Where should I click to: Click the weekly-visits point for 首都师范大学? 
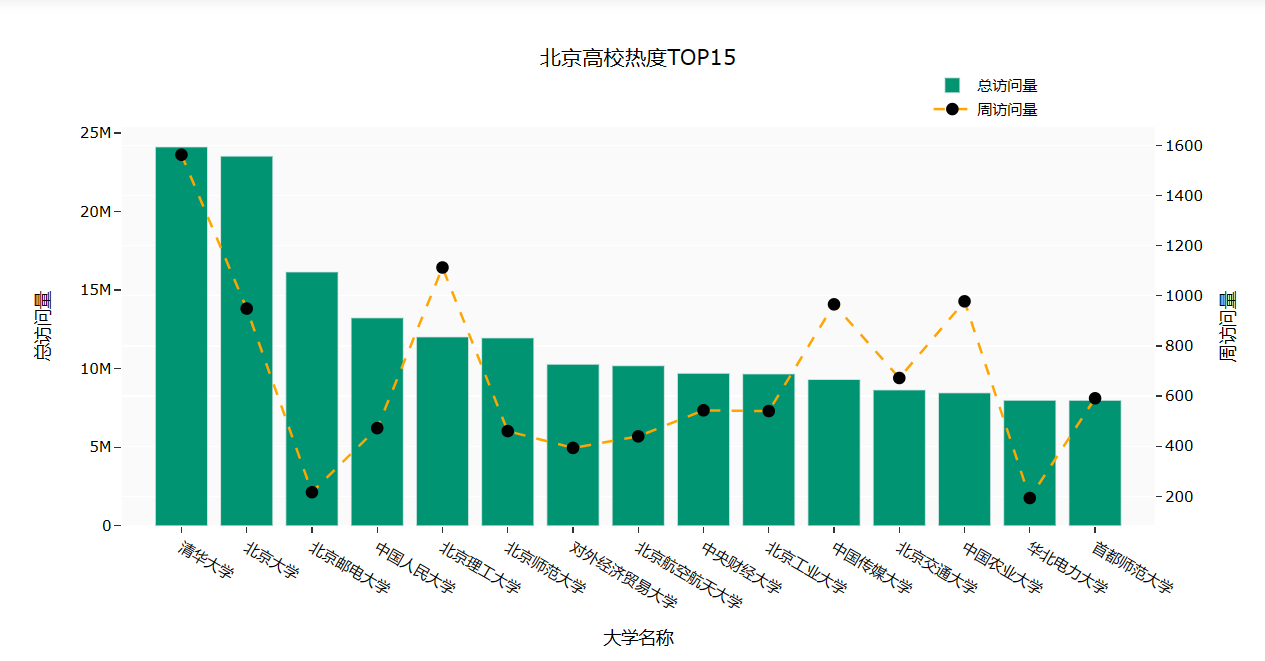coord(1095,398)
